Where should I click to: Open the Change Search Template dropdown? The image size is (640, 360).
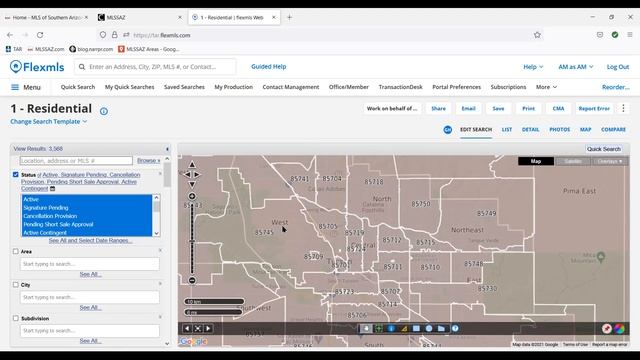pos(49,122)
